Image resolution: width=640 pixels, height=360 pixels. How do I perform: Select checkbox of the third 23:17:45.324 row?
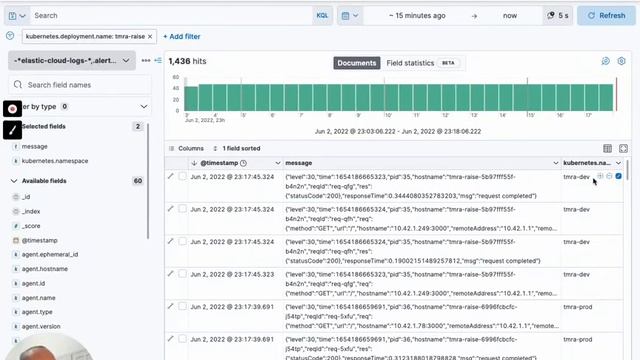coord(182,241)
